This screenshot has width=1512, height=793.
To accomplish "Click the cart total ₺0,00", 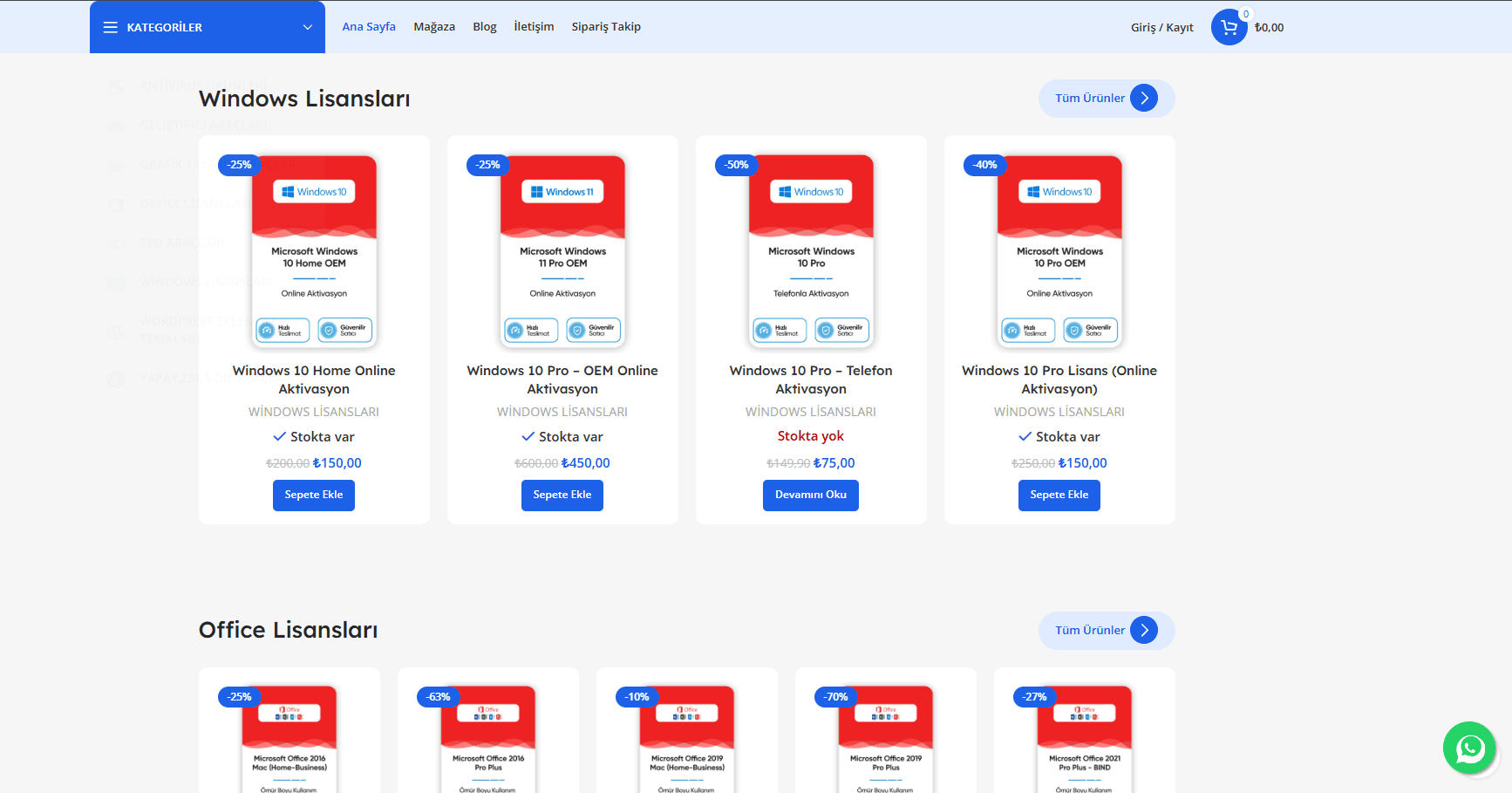I will click(x=1269, y=27).
